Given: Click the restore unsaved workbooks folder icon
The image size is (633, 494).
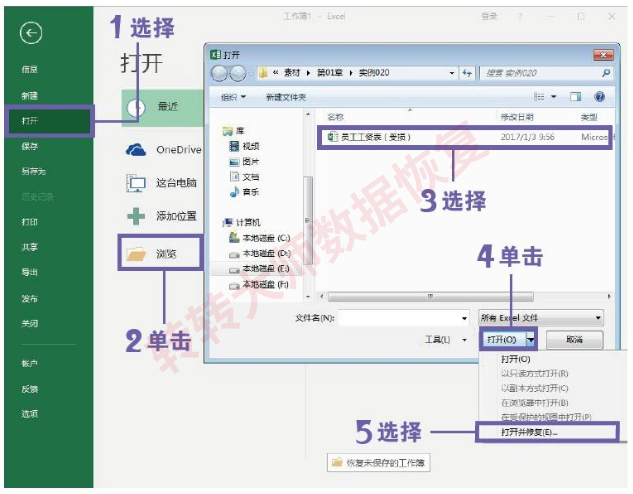Looking at the screenshot, I should coord(337,463).
